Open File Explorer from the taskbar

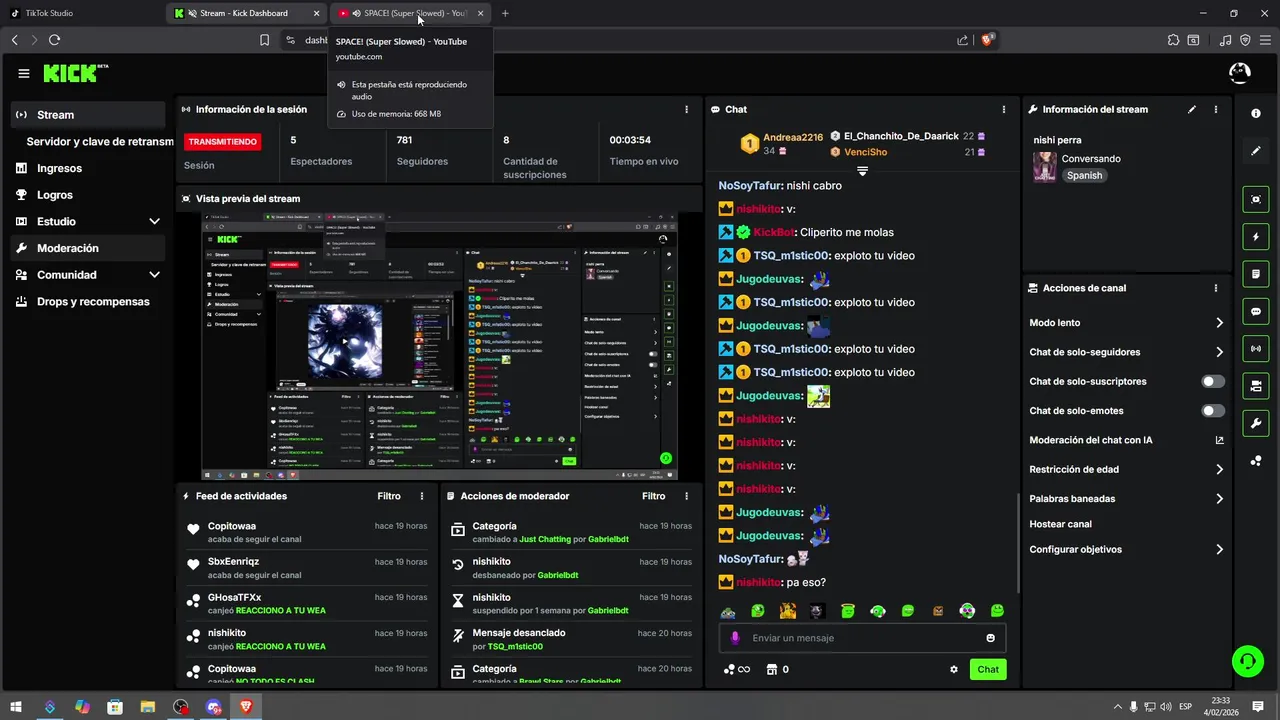[x=147, y=707]
